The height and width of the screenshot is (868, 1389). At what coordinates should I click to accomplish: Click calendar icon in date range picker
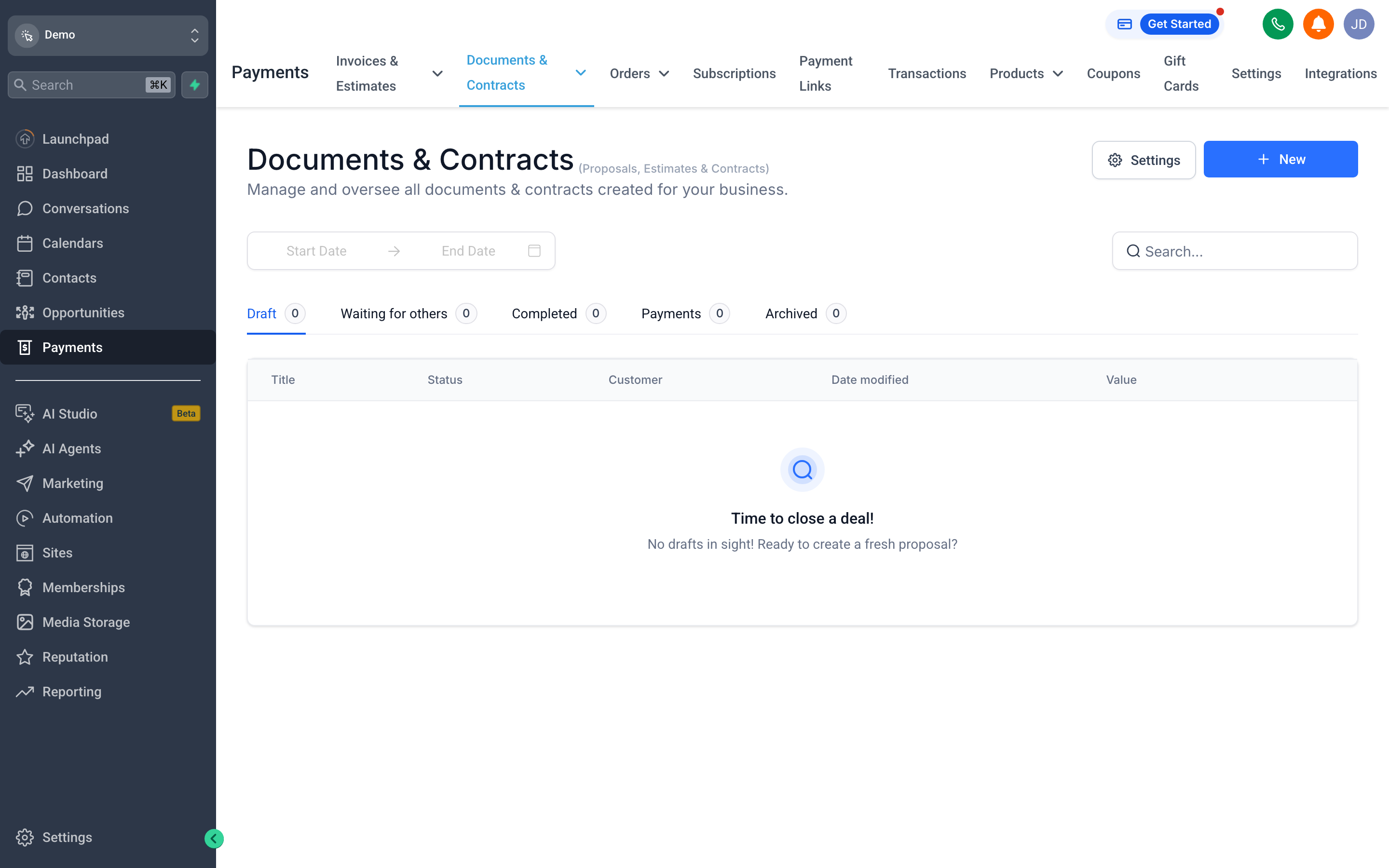point(534,251)
